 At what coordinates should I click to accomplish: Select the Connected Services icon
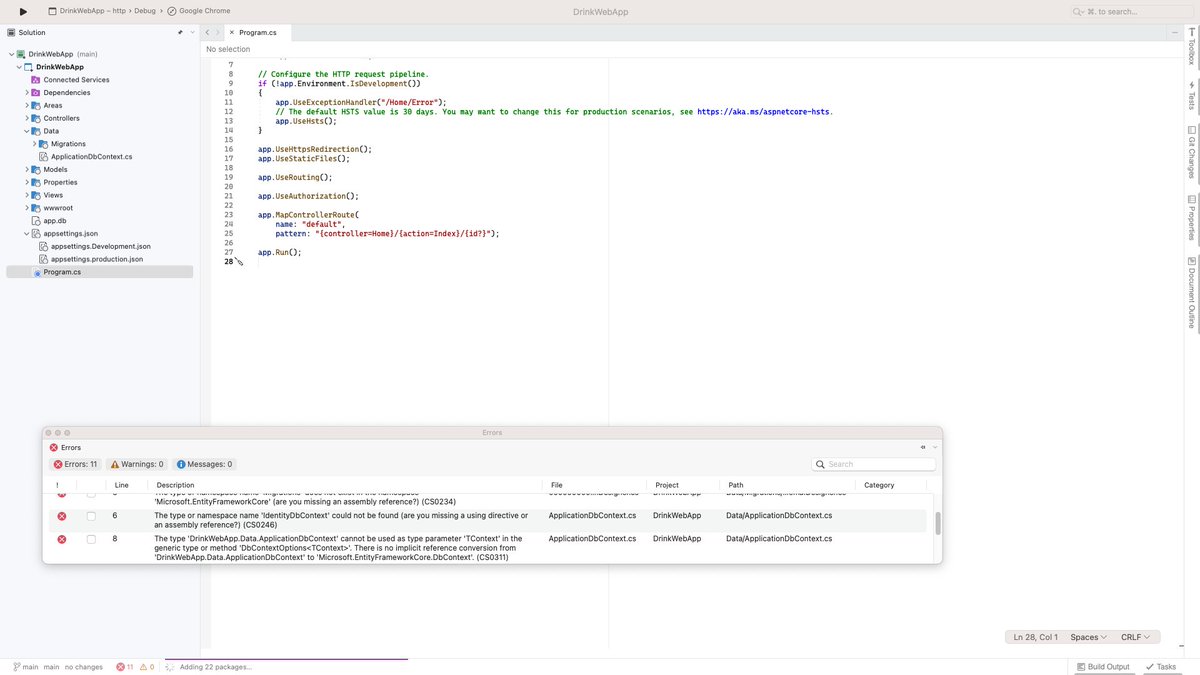tap(36, 80)
